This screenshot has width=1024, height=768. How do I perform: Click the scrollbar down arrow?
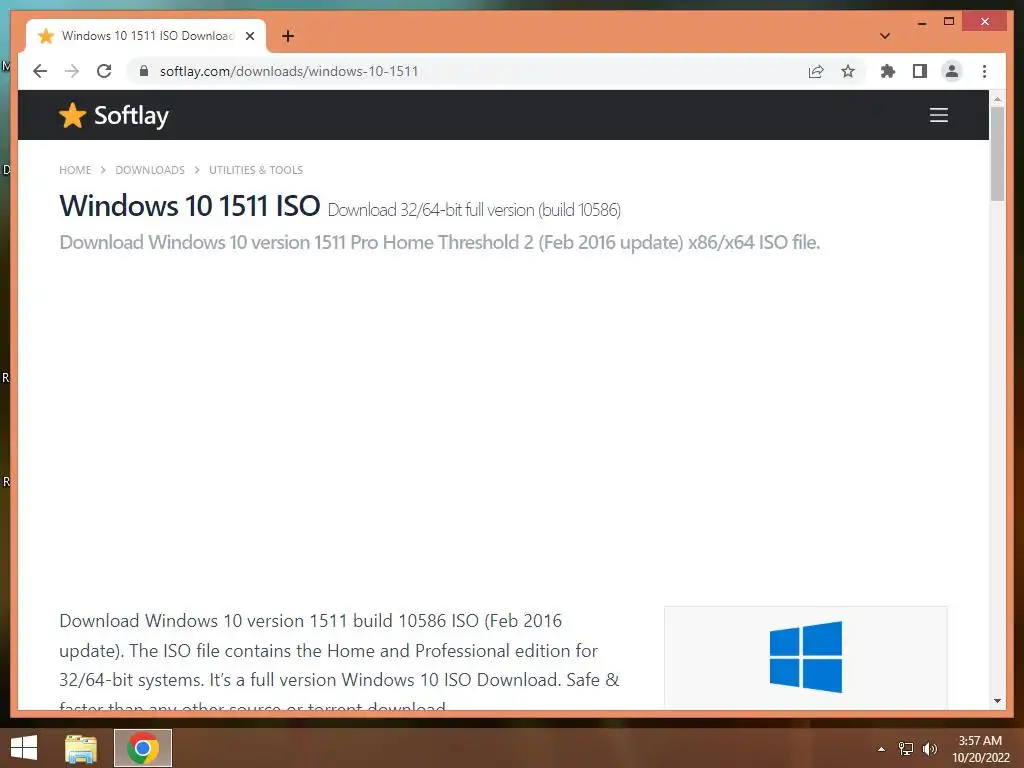click(x=997, y=701)
